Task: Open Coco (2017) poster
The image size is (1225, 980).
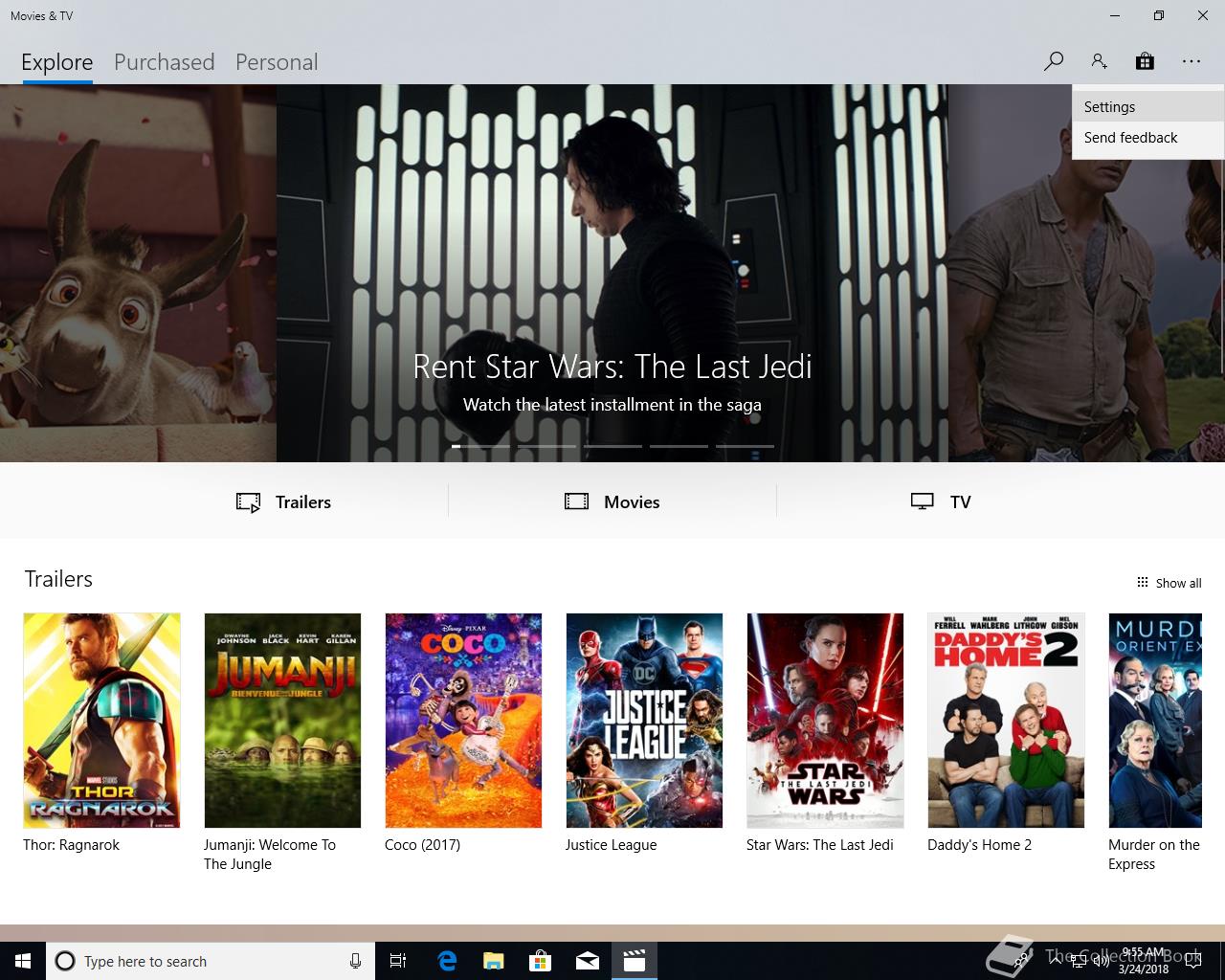Action: tap(463, 721)
